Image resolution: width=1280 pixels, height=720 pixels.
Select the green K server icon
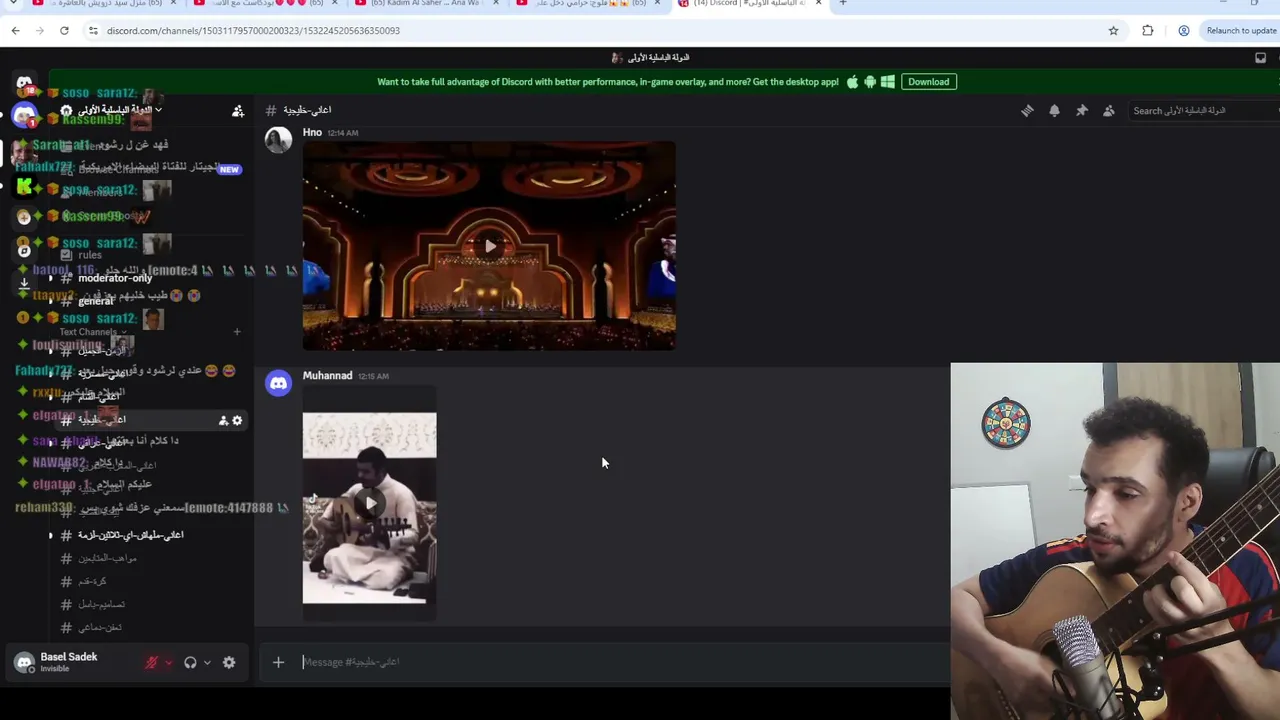pyautogui.click(x=24, y=185)
